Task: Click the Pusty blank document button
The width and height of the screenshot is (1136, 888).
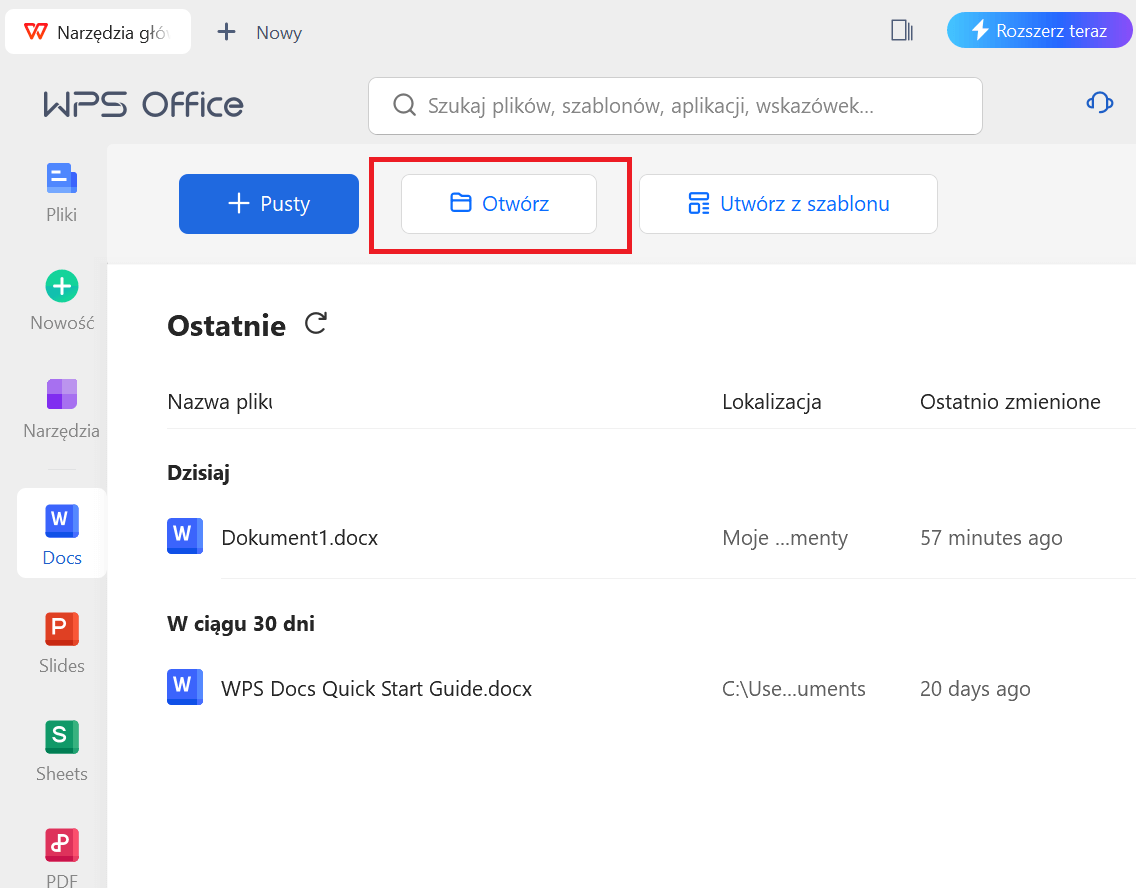Action: [269, 204]
